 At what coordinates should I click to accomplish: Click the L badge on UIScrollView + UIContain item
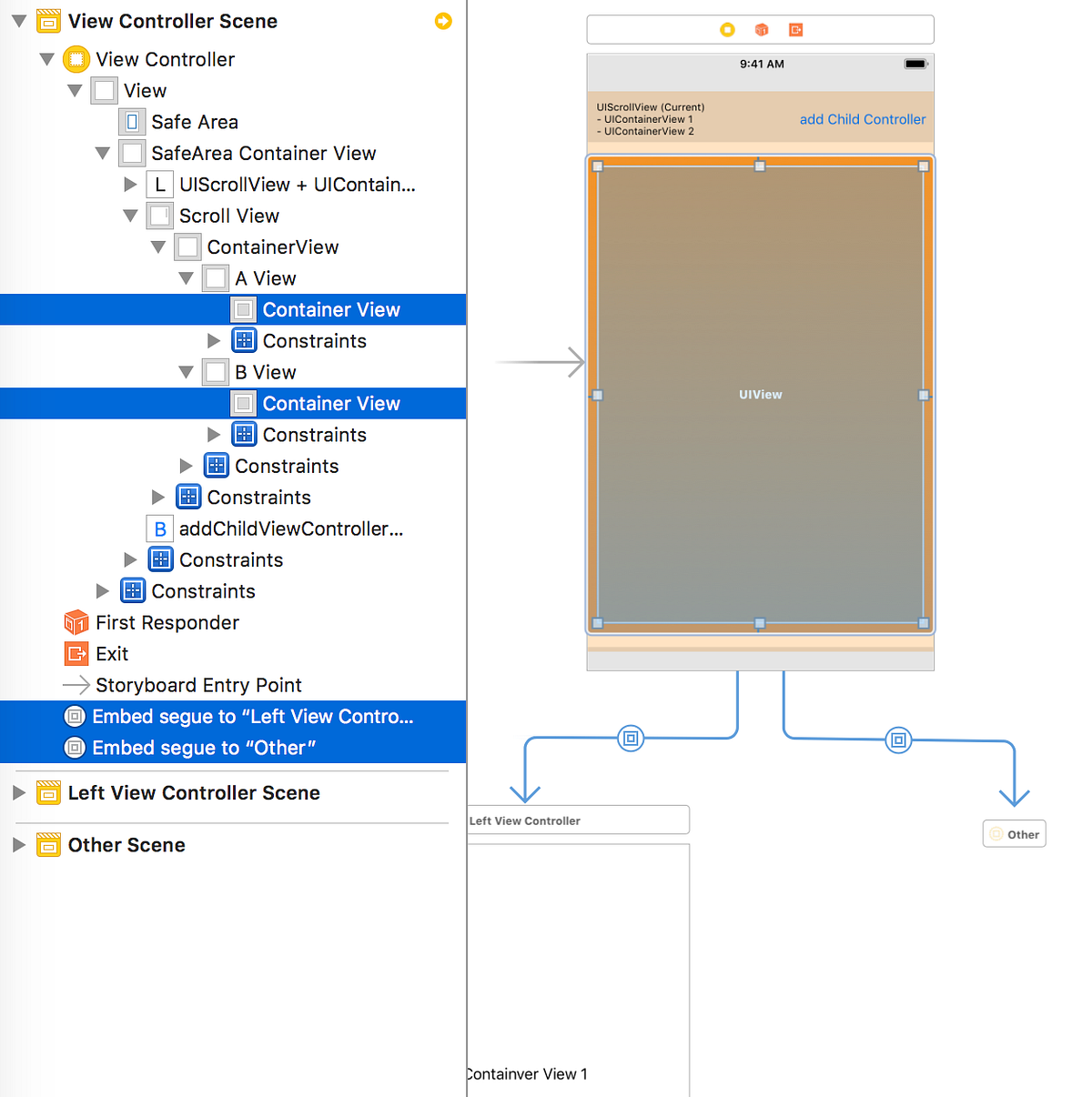(160, 184)
